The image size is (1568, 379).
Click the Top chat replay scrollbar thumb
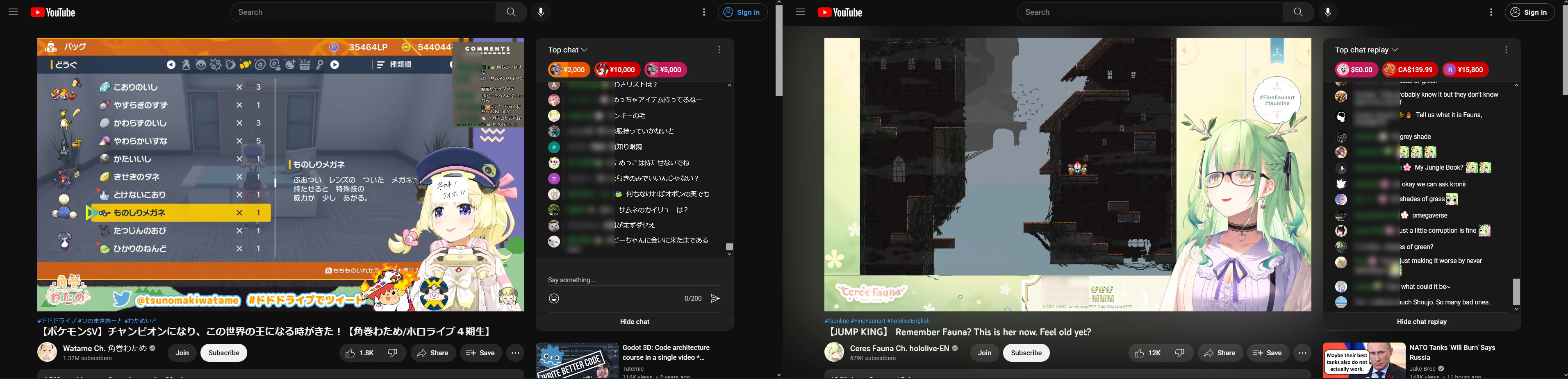click(x=1516, y=292)
